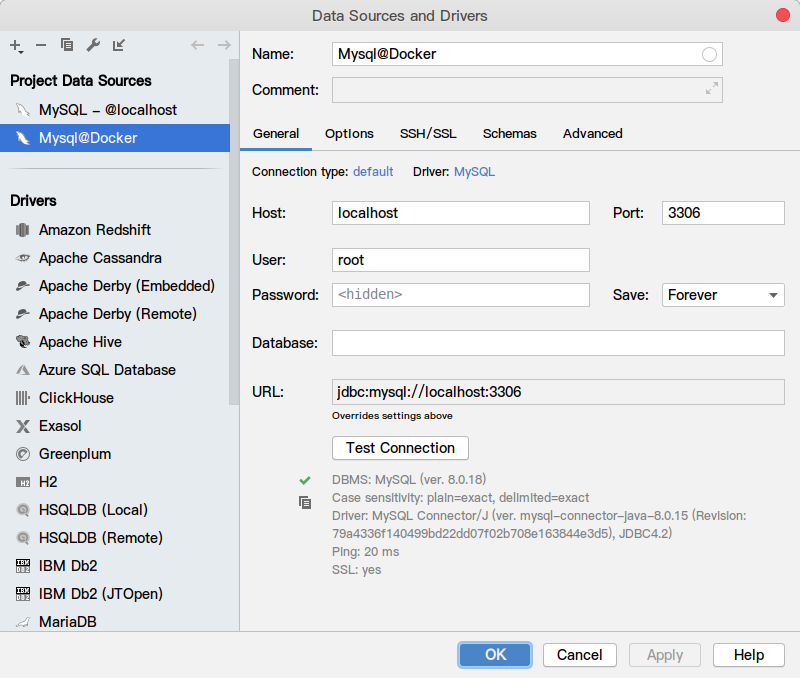Screen dimensions: 800x678
Task: Navigate forward with right arrow
Action: click(x=224, y=45)
